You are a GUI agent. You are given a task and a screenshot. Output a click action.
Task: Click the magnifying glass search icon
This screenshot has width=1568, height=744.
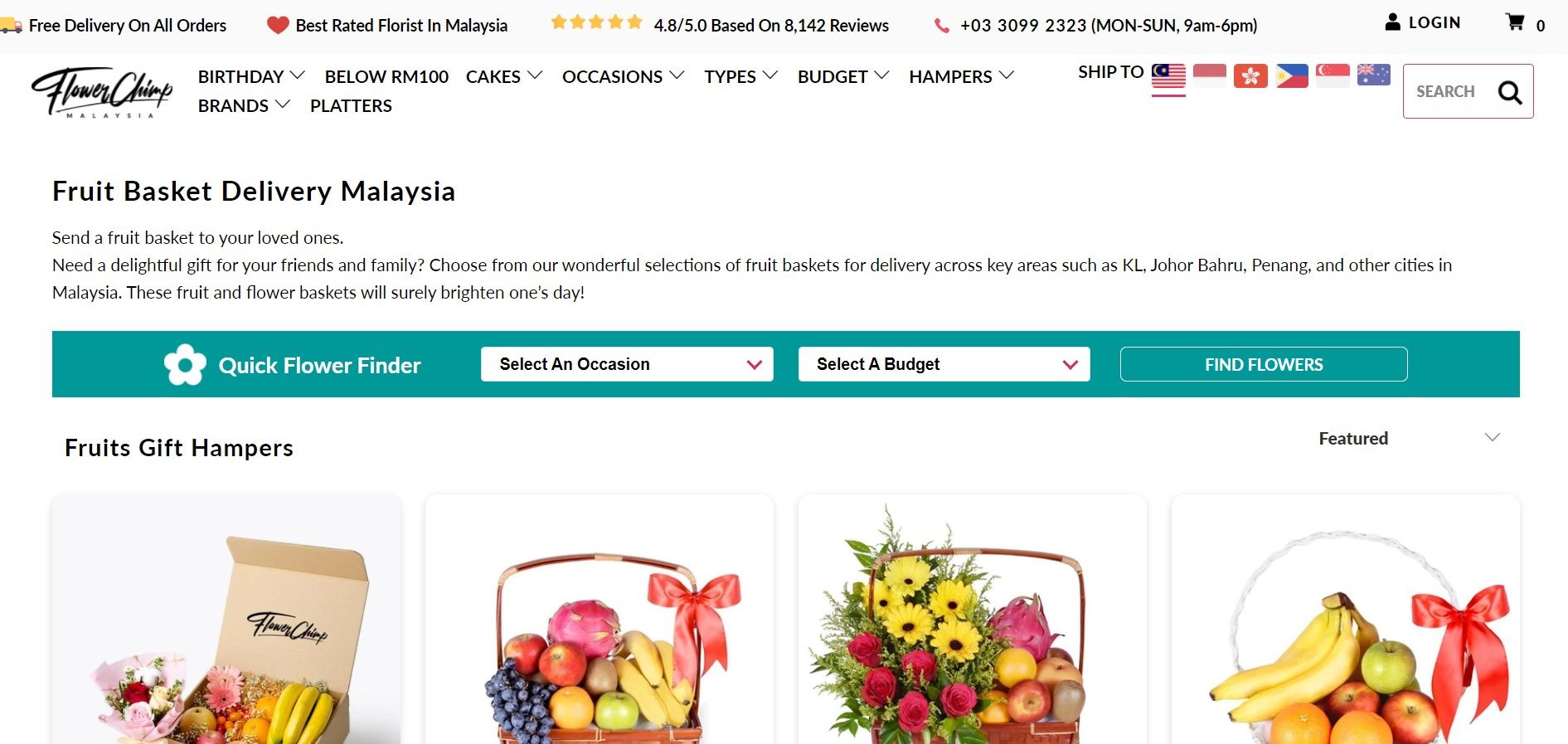pos(1510,92)
